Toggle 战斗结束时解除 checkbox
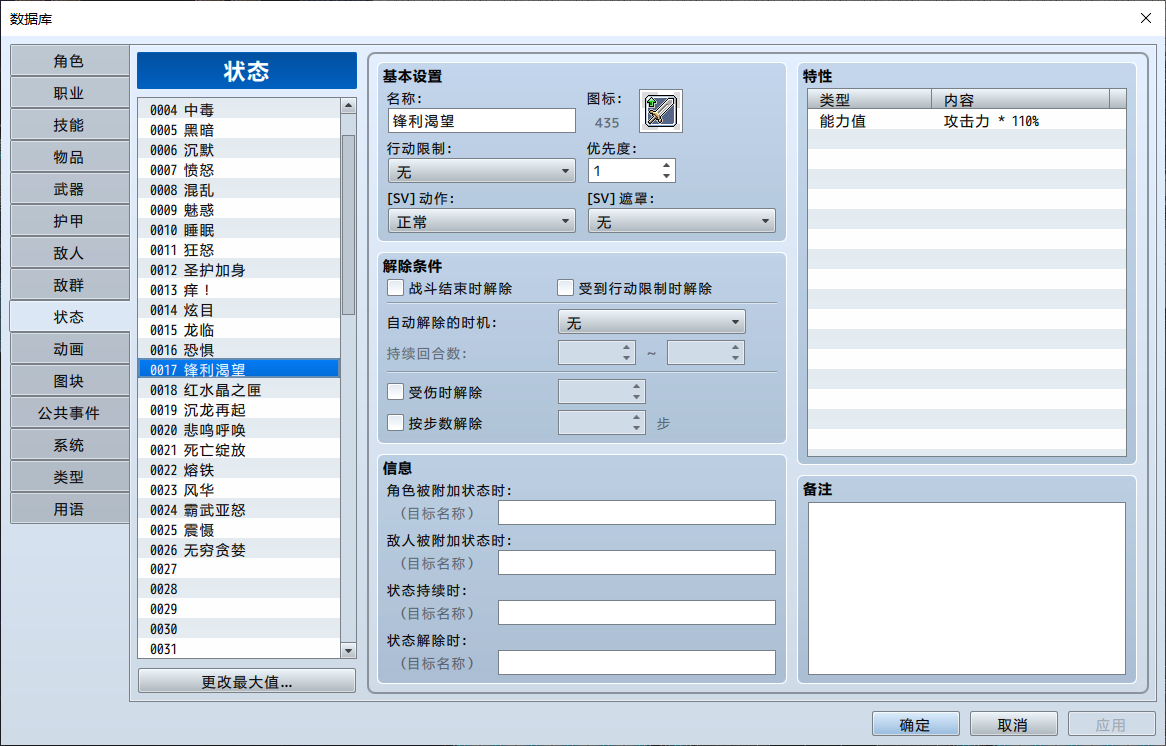The width and height of the screenshot is (1166, 746). click(396, 288)
